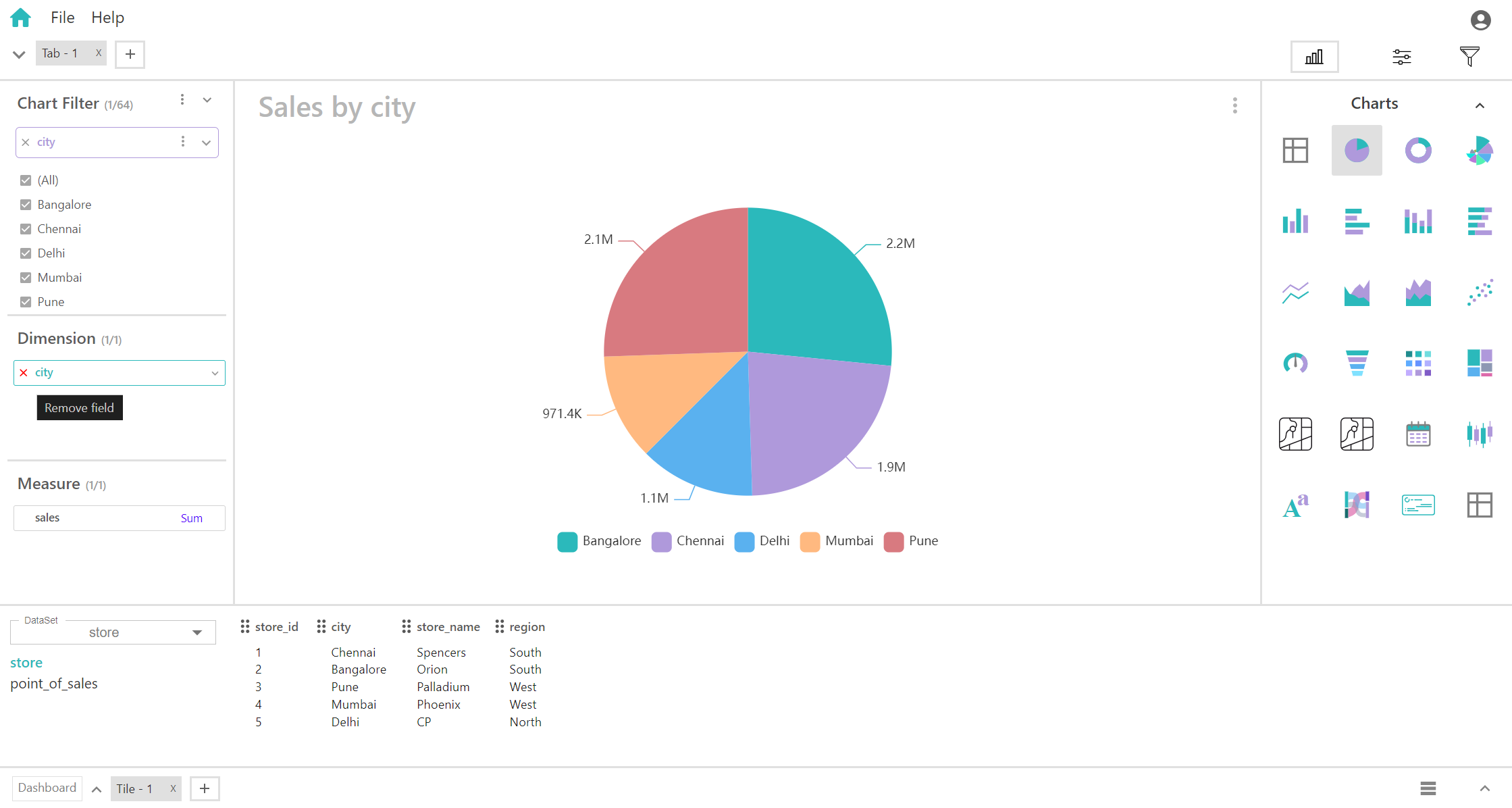The image size is (1512, 808).
Task: Switch to bar chart visualization
Action: [x=1295, y=221]
